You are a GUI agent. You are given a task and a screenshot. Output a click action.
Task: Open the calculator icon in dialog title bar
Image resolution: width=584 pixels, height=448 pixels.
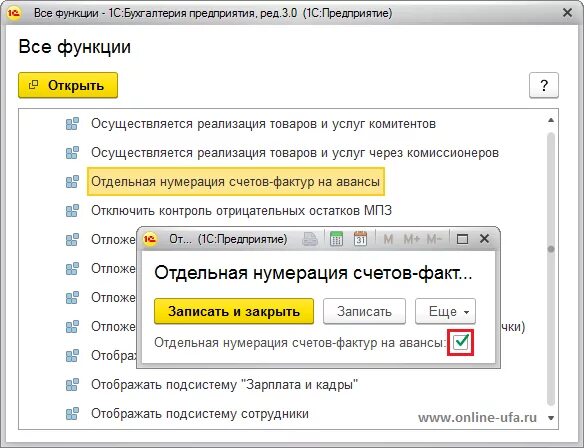(336, 239)
